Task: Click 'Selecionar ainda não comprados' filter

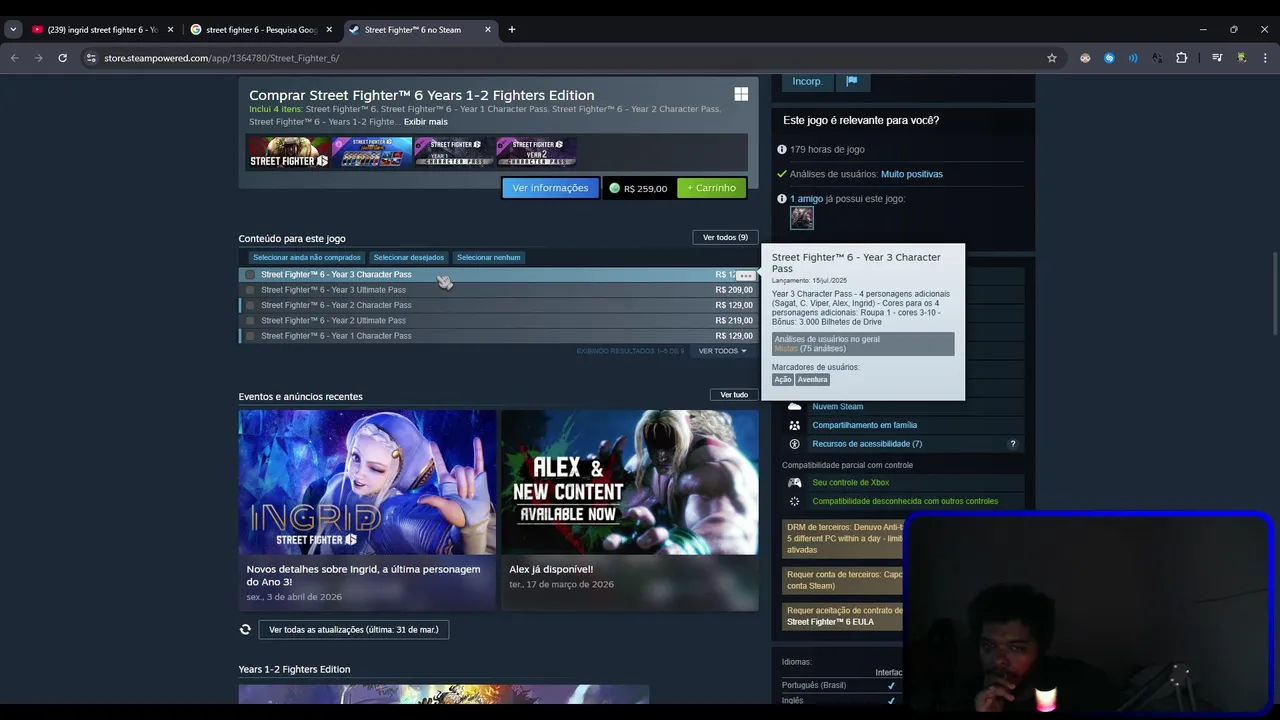Action: (x=307, y=257)
